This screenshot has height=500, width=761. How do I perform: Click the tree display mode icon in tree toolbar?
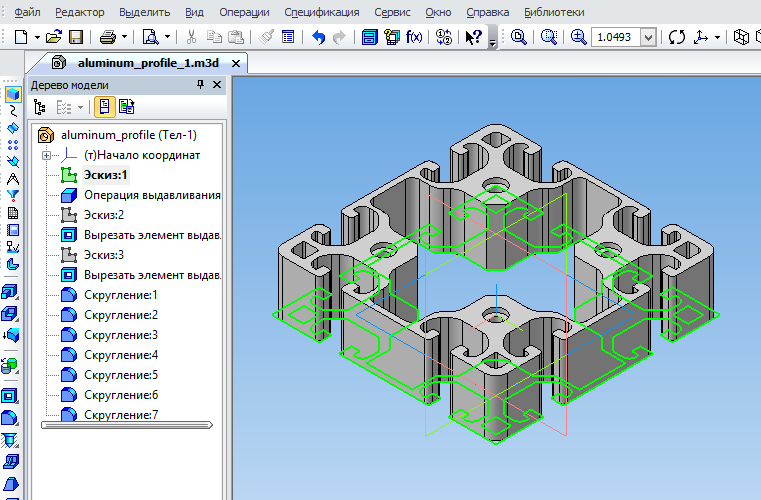39,107
